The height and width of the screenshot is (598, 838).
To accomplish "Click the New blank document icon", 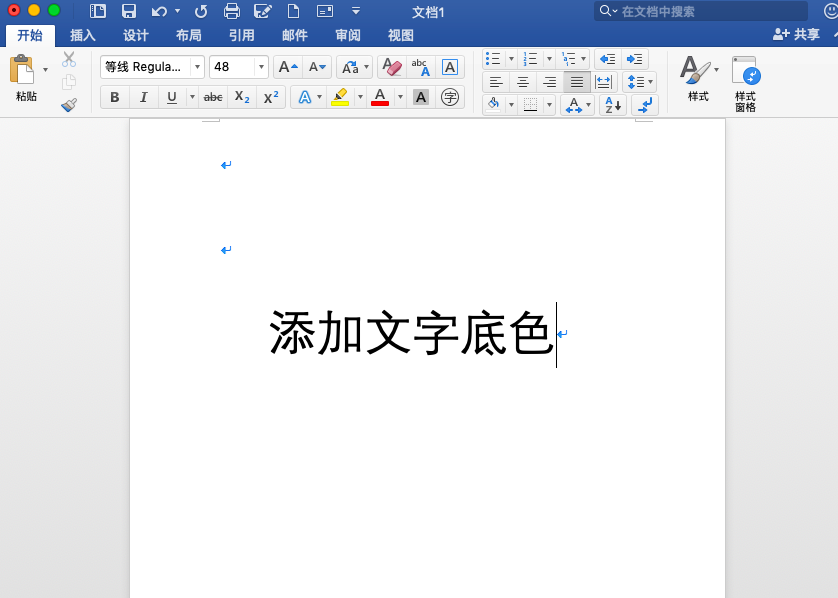I will (293, 11).
